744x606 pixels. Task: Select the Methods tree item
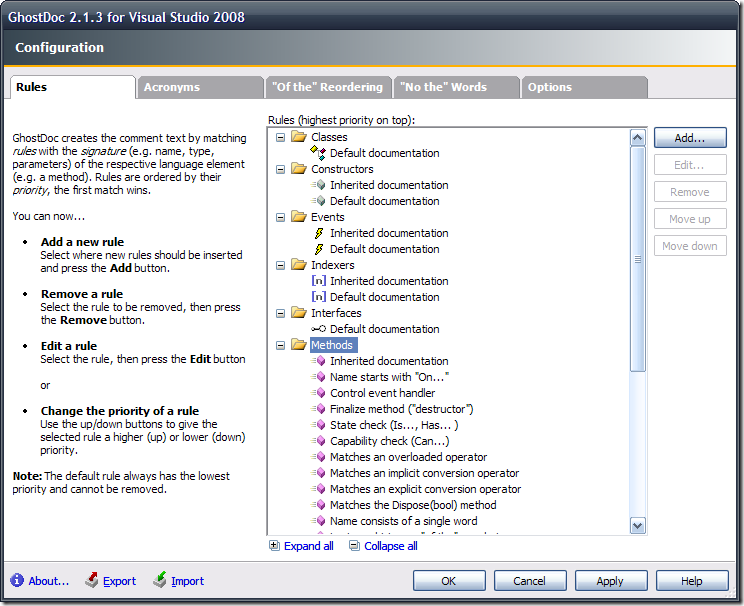click(332, 345)
